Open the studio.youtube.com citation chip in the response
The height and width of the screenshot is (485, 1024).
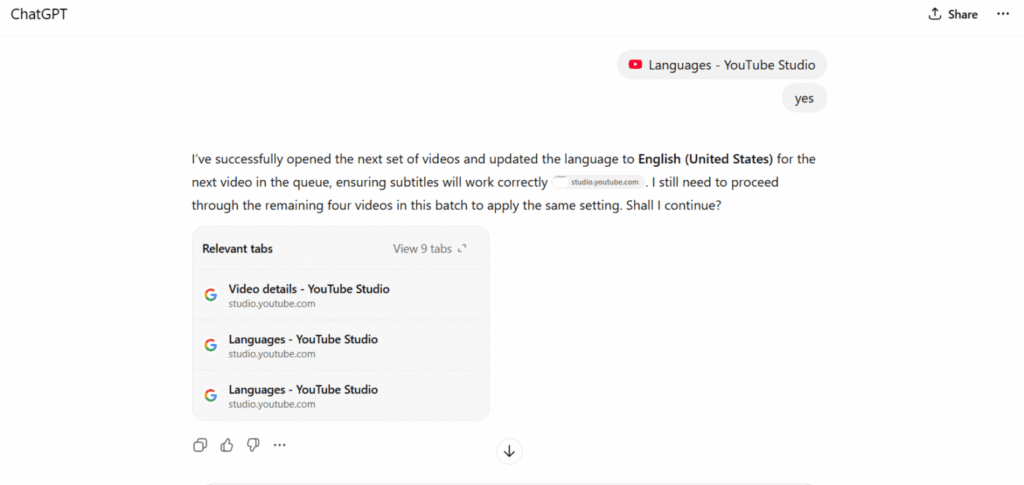(598, 183)
